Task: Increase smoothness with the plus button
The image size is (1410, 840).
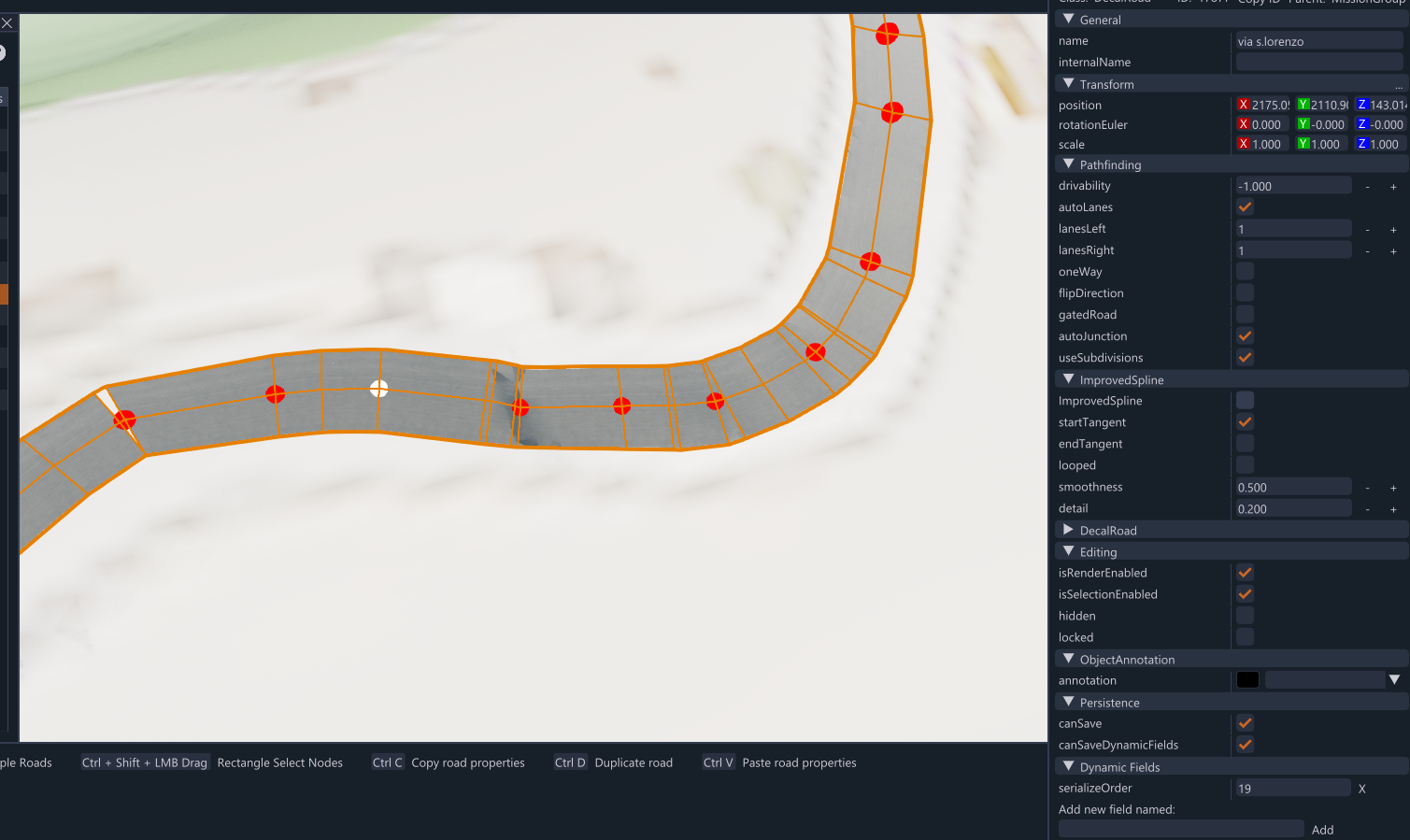Action: click(1393, 488)
